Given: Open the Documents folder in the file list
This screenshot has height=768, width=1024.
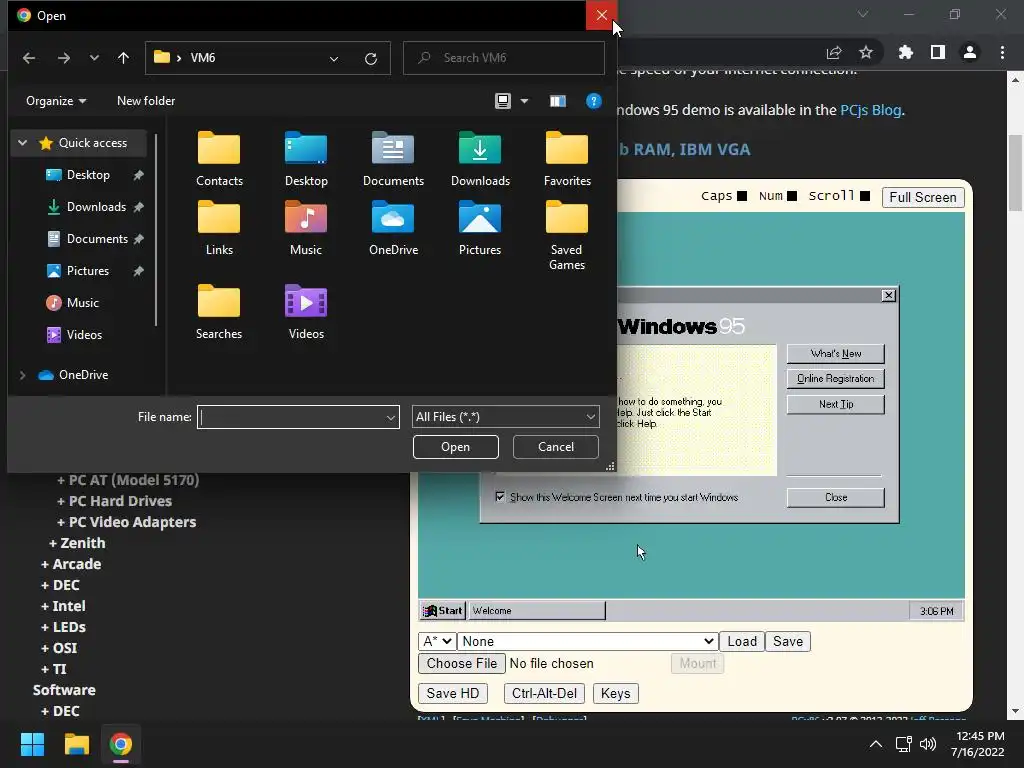Looking at the screenshot, I should (393, 159).
